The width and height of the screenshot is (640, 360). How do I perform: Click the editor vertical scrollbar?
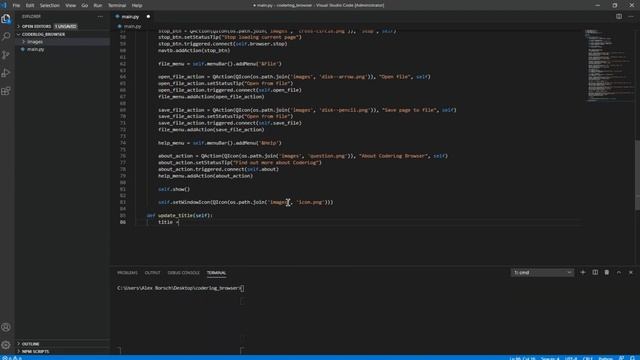[x=637, y=176]
